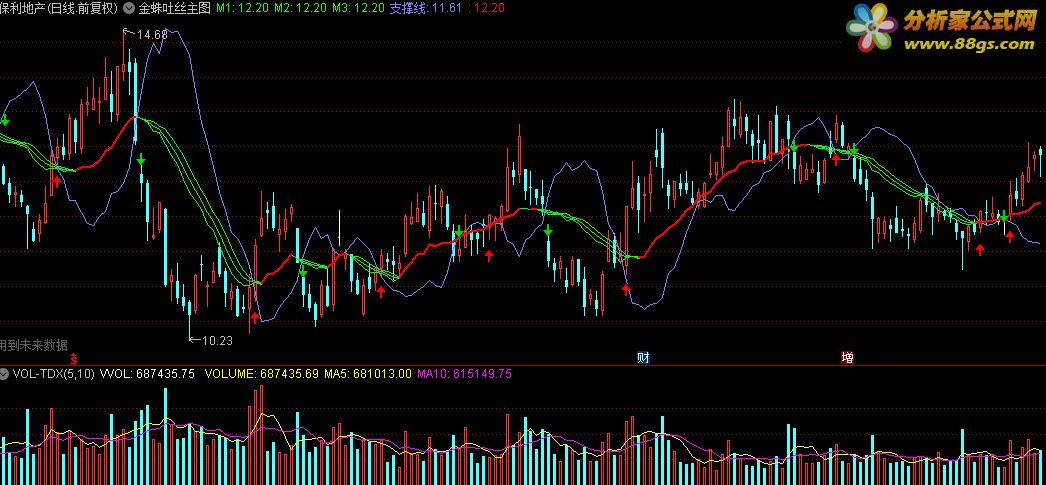
Task: Click the MA10: 615149.75 value label
Action: tap(464, 374)
